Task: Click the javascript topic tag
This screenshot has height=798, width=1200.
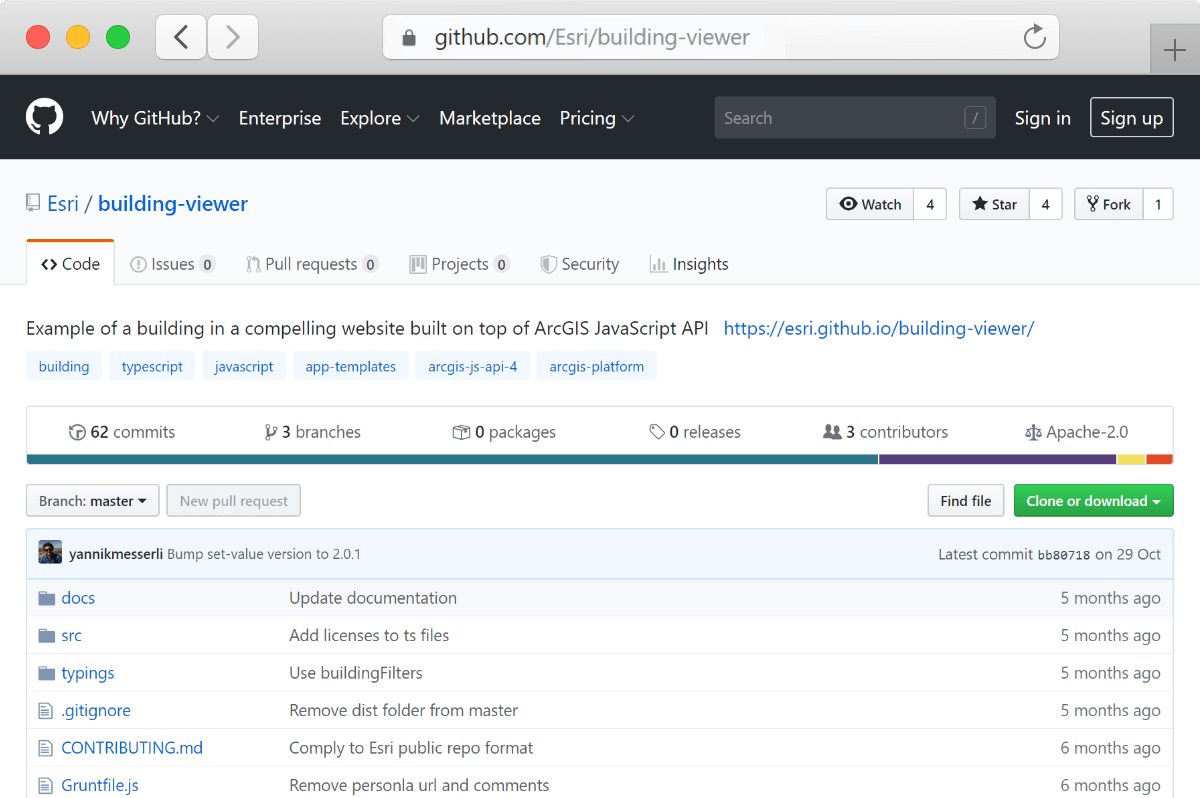Action: [x=244, y=366]
